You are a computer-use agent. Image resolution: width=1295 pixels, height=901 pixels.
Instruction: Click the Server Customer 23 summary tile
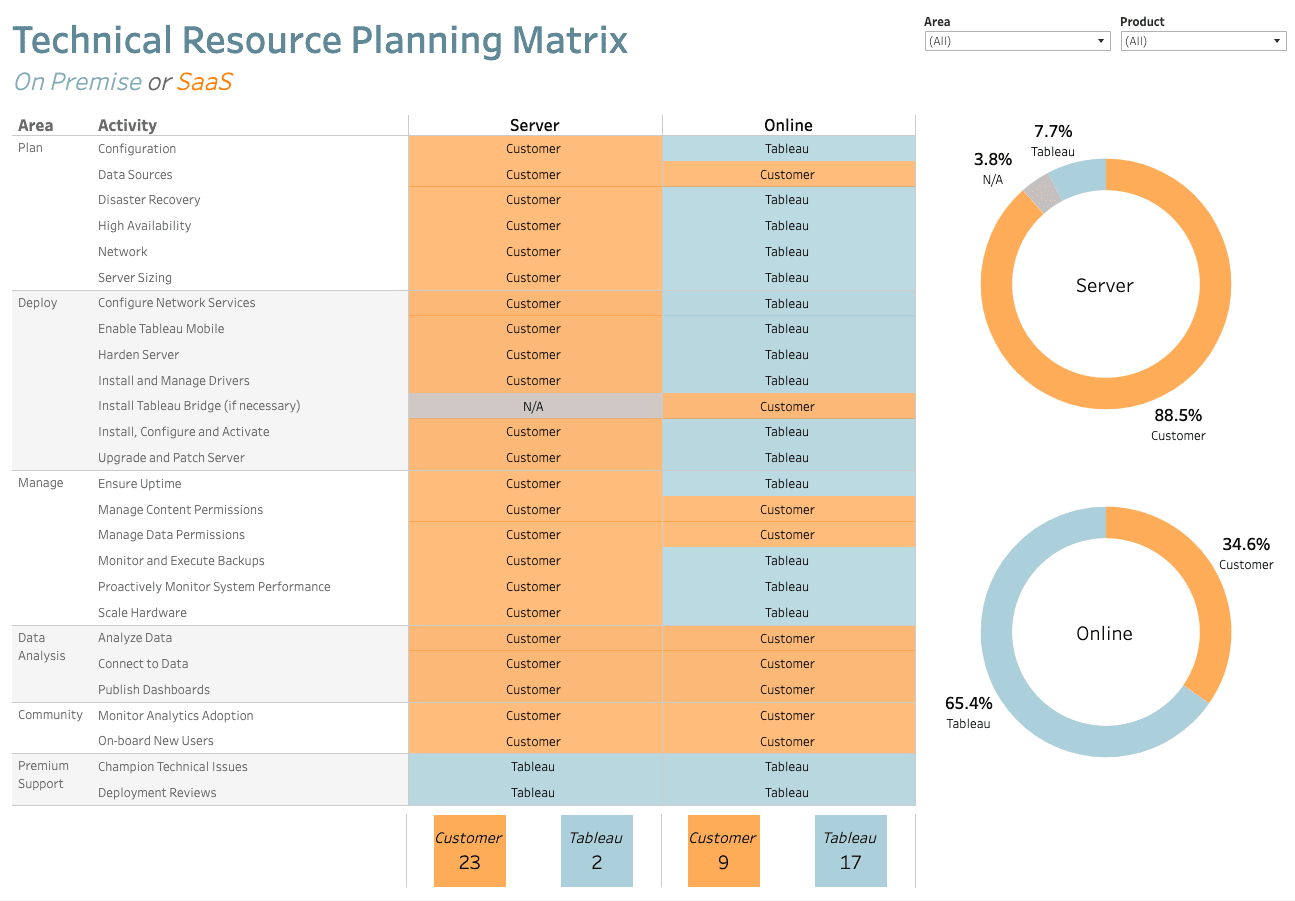pyautogui.click(x=470, y=851)
